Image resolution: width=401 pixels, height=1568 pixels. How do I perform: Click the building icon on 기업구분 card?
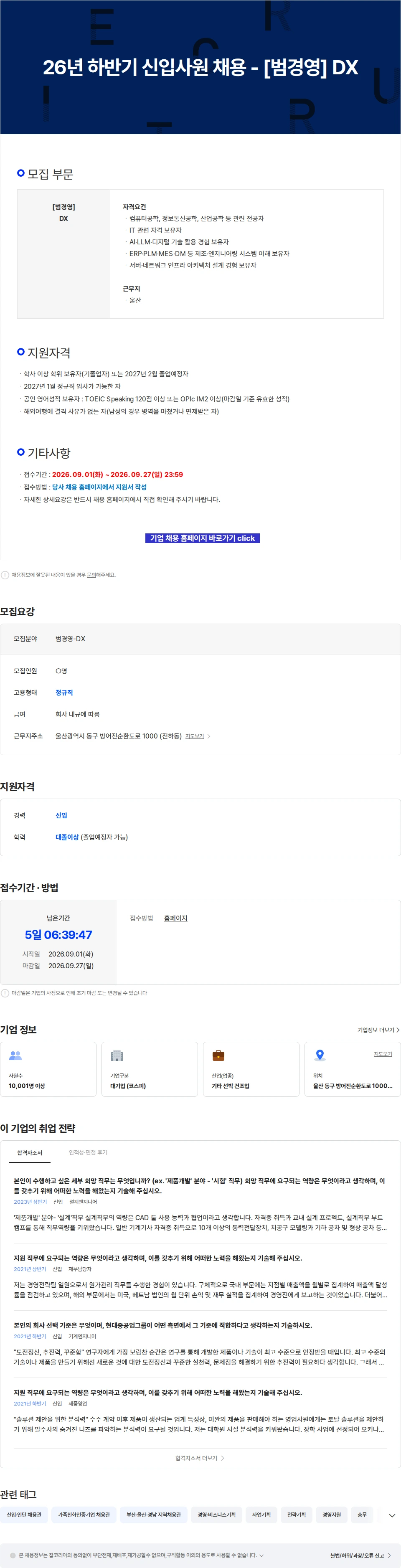click(117, 1055)
